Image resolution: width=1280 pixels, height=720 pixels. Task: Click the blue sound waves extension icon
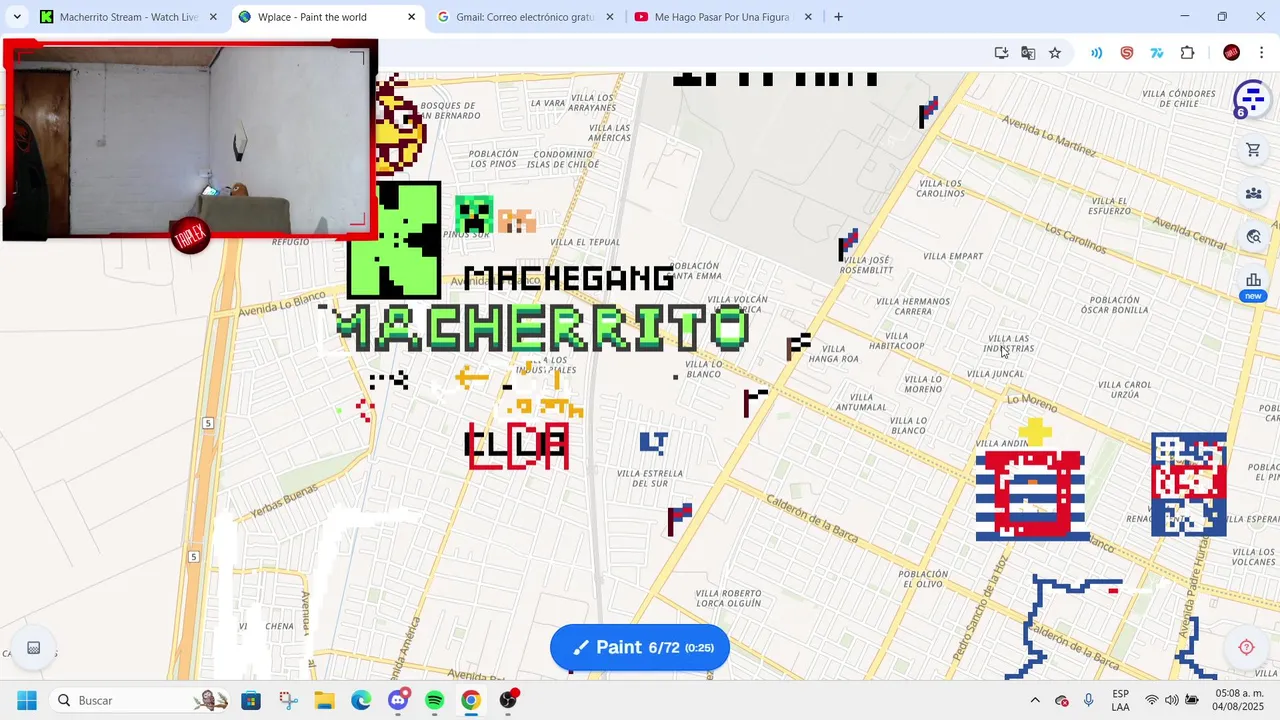pyautogui.click(x=1097, y=53)
